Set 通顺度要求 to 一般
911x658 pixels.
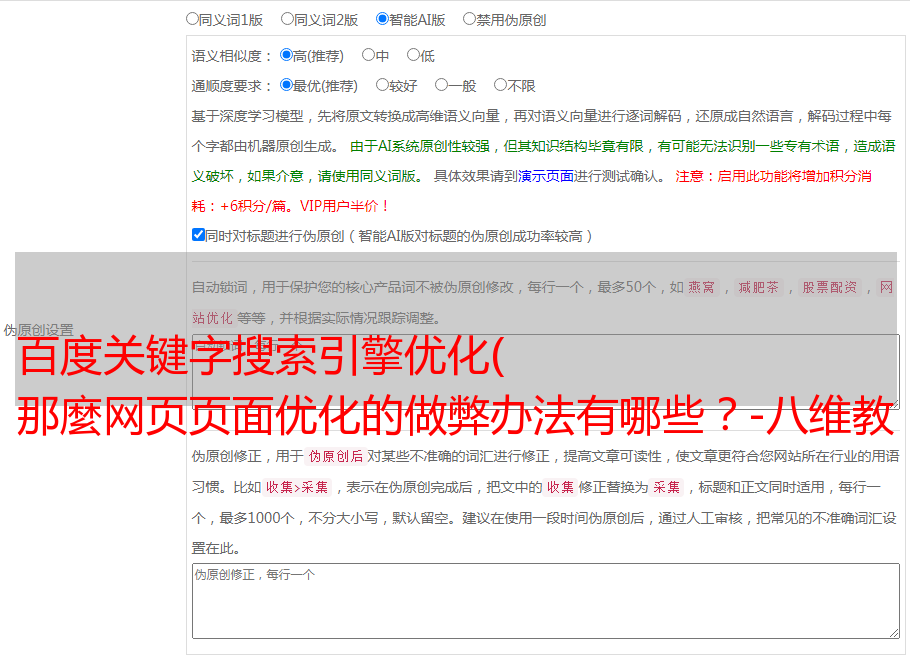(x=442, y=85)
